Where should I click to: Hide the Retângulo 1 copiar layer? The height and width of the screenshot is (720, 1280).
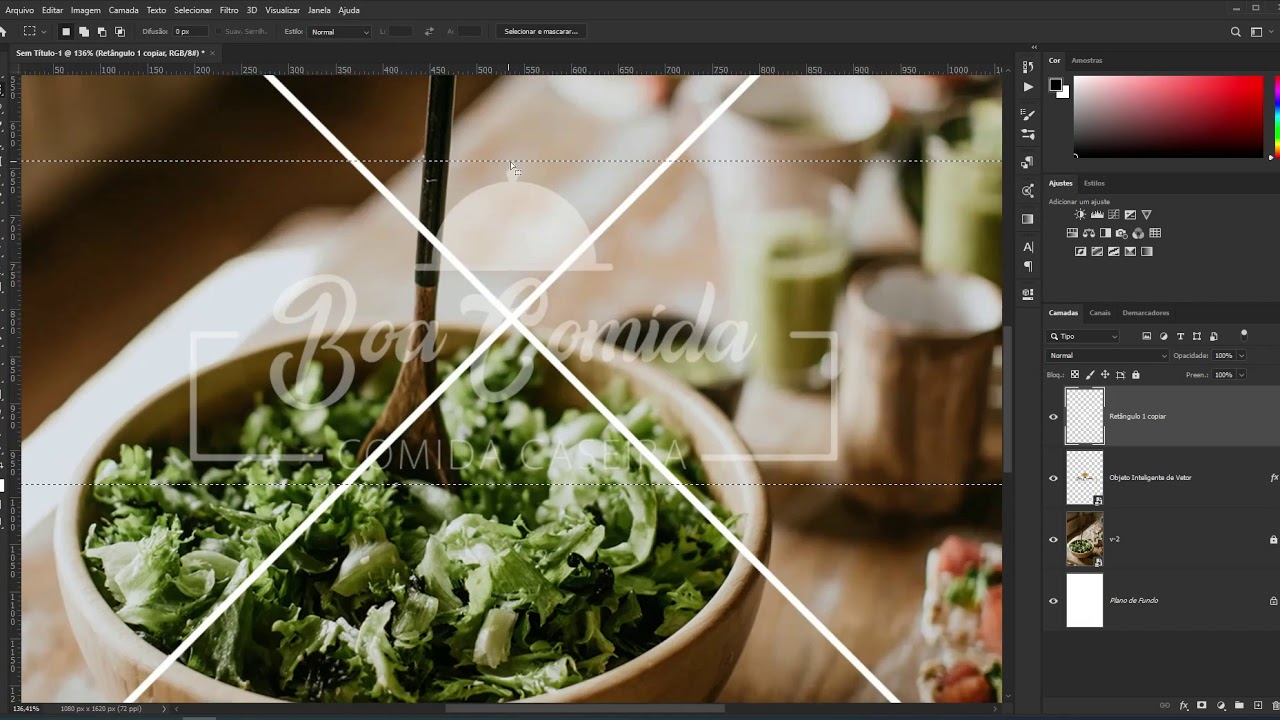pos(1053,417)
